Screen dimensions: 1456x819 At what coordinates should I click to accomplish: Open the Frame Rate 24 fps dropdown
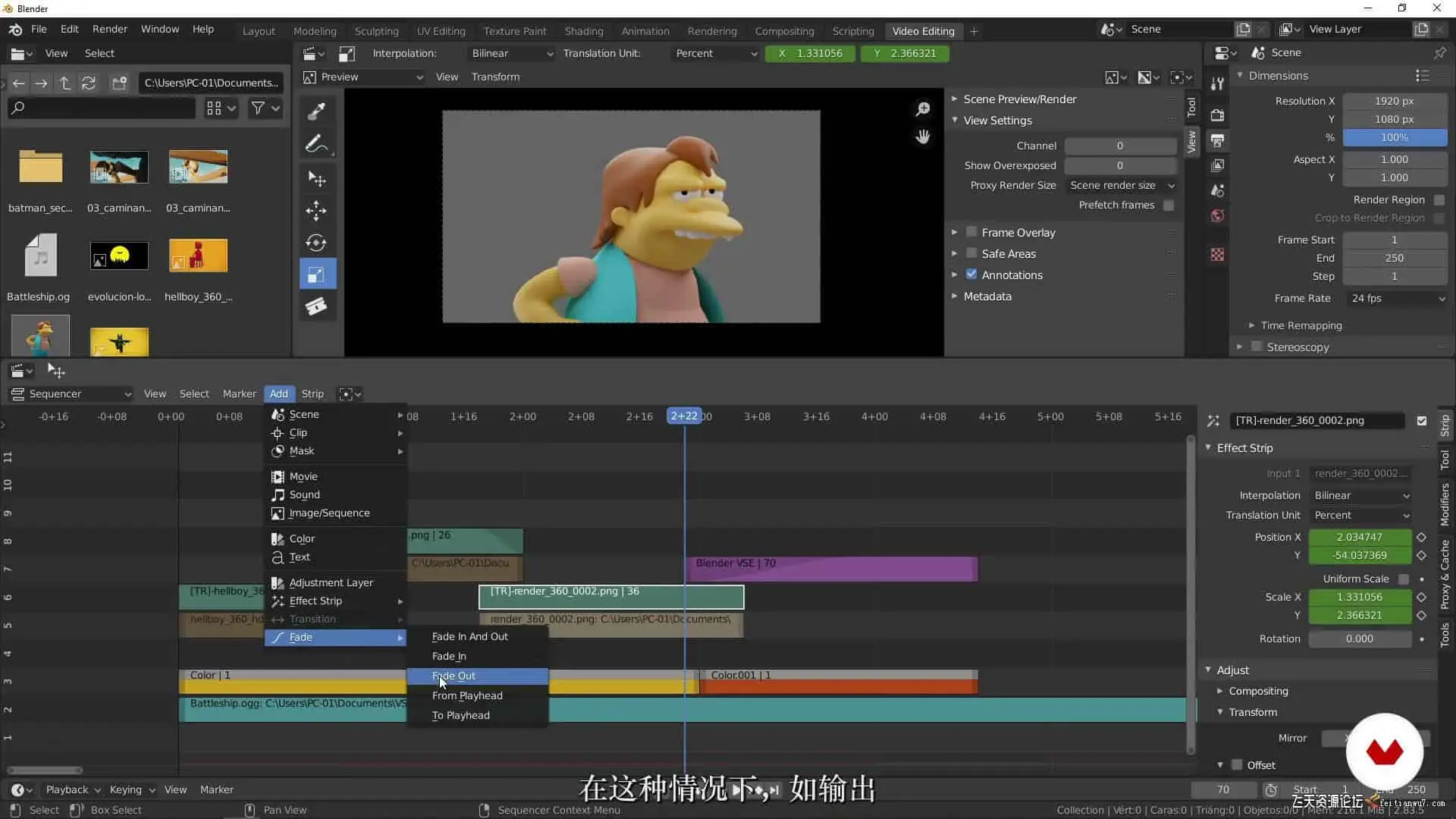point(1397,298)
